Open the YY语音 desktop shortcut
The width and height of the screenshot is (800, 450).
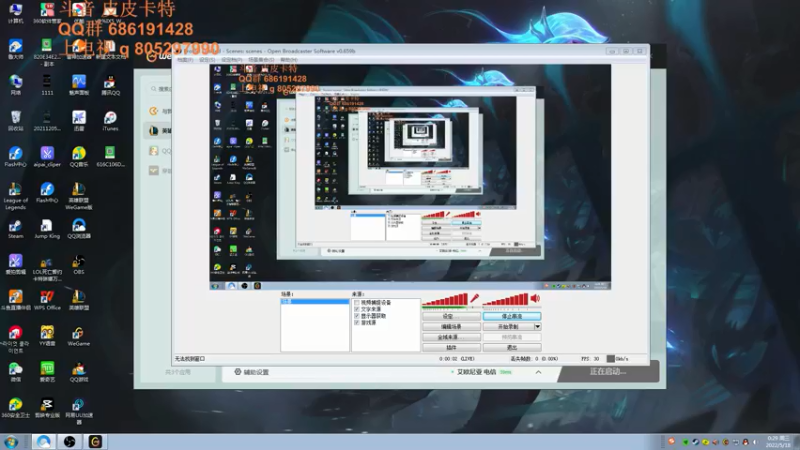47,337
